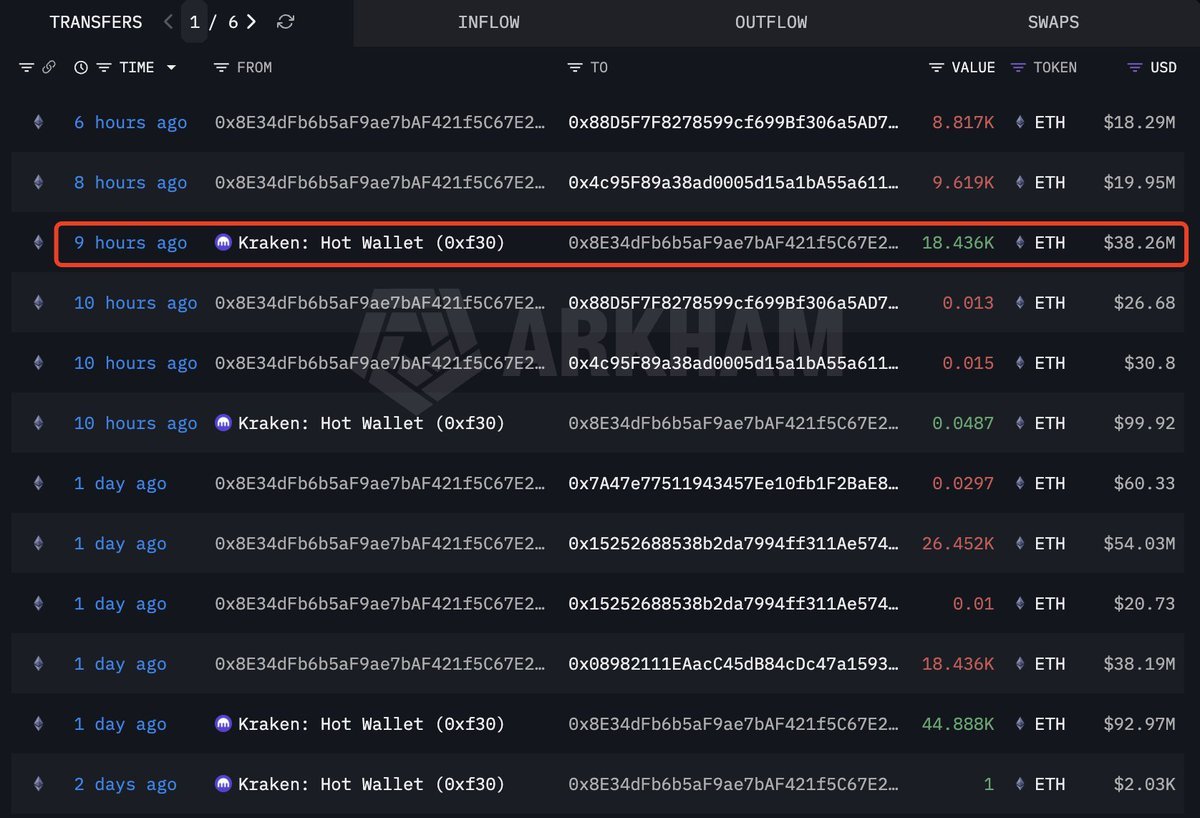
Task: Switch to the OUTFLOW tab
Action: (x=771, y=22)
